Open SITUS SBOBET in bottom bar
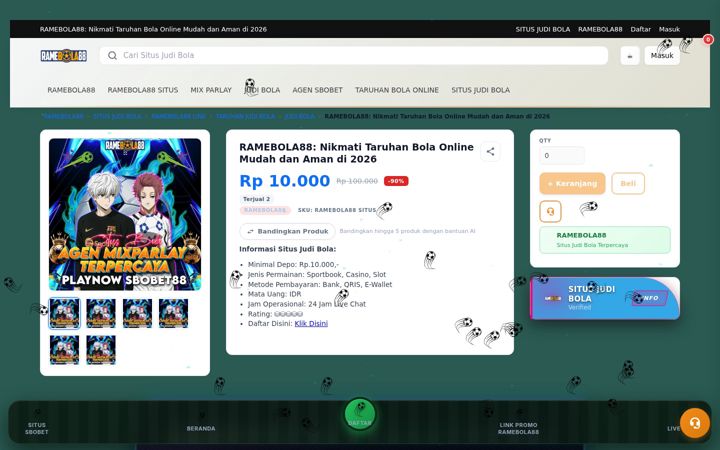This screenshot has width=720, height=450. click(37, 428)
